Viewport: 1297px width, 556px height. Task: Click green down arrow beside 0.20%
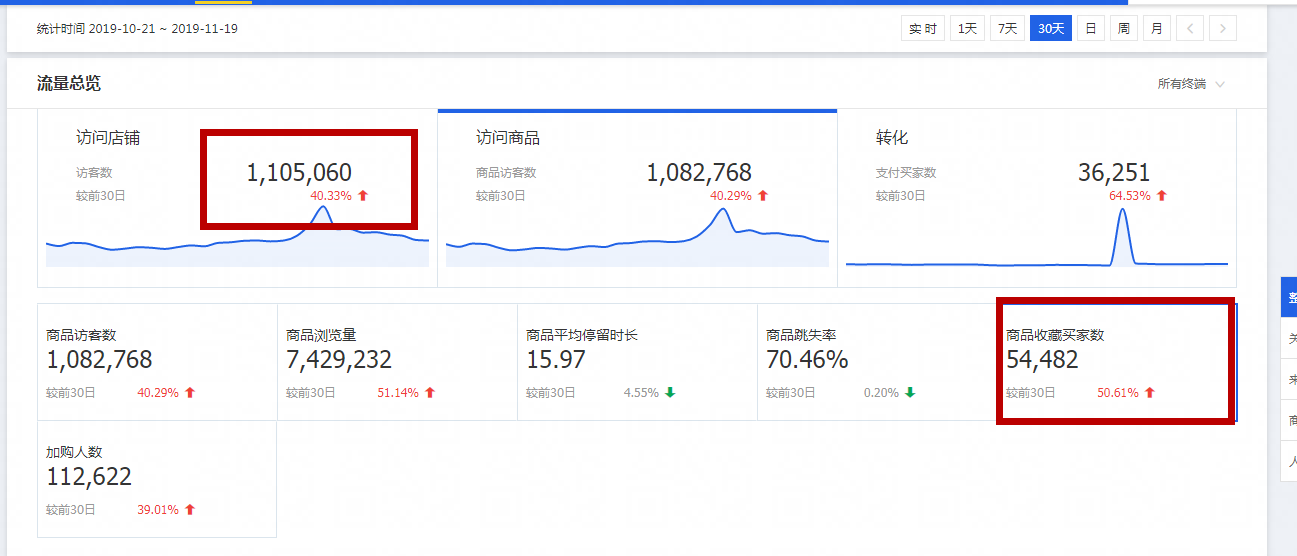pos(910,393)
